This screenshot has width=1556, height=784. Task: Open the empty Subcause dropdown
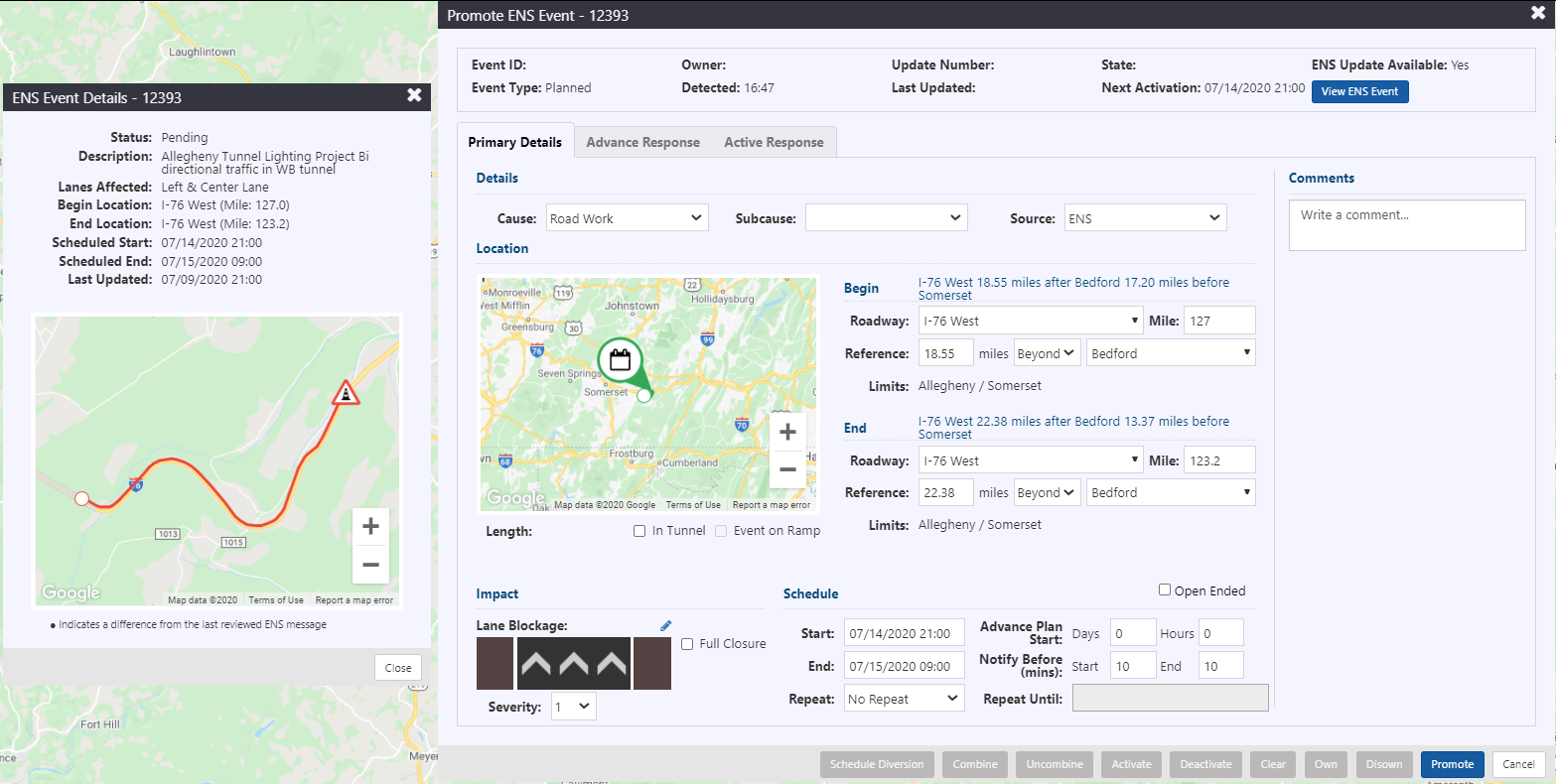[887, 218]
